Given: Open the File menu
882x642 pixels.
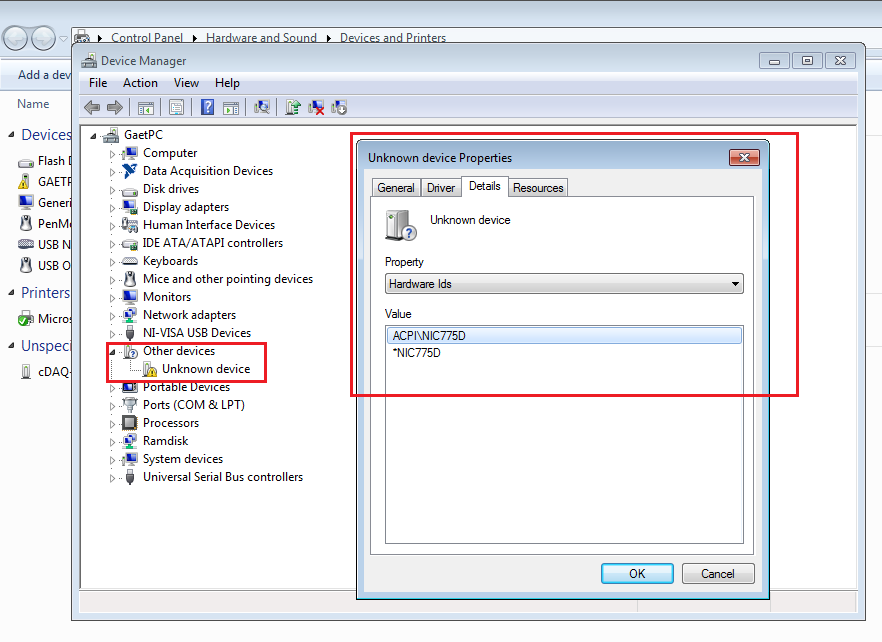Looking at the screenshot, I should coord(98,83).
